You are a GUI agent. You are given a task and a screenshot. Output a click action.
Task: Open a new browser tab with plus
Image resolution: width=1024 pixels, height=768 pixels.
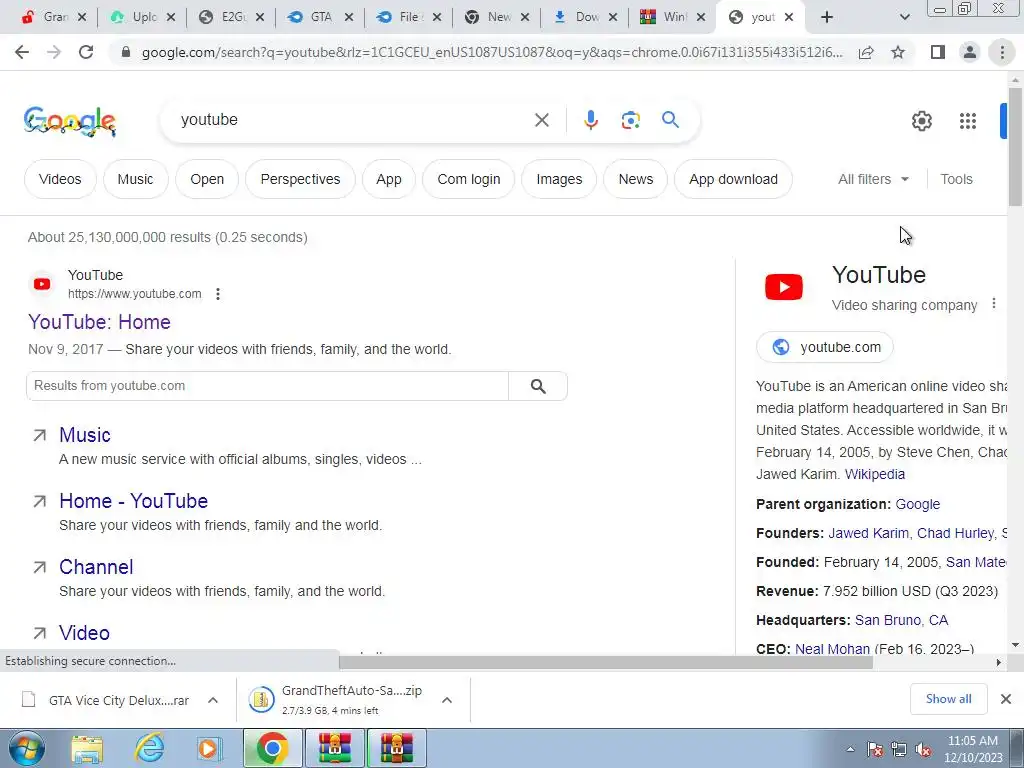click(827, 17)
